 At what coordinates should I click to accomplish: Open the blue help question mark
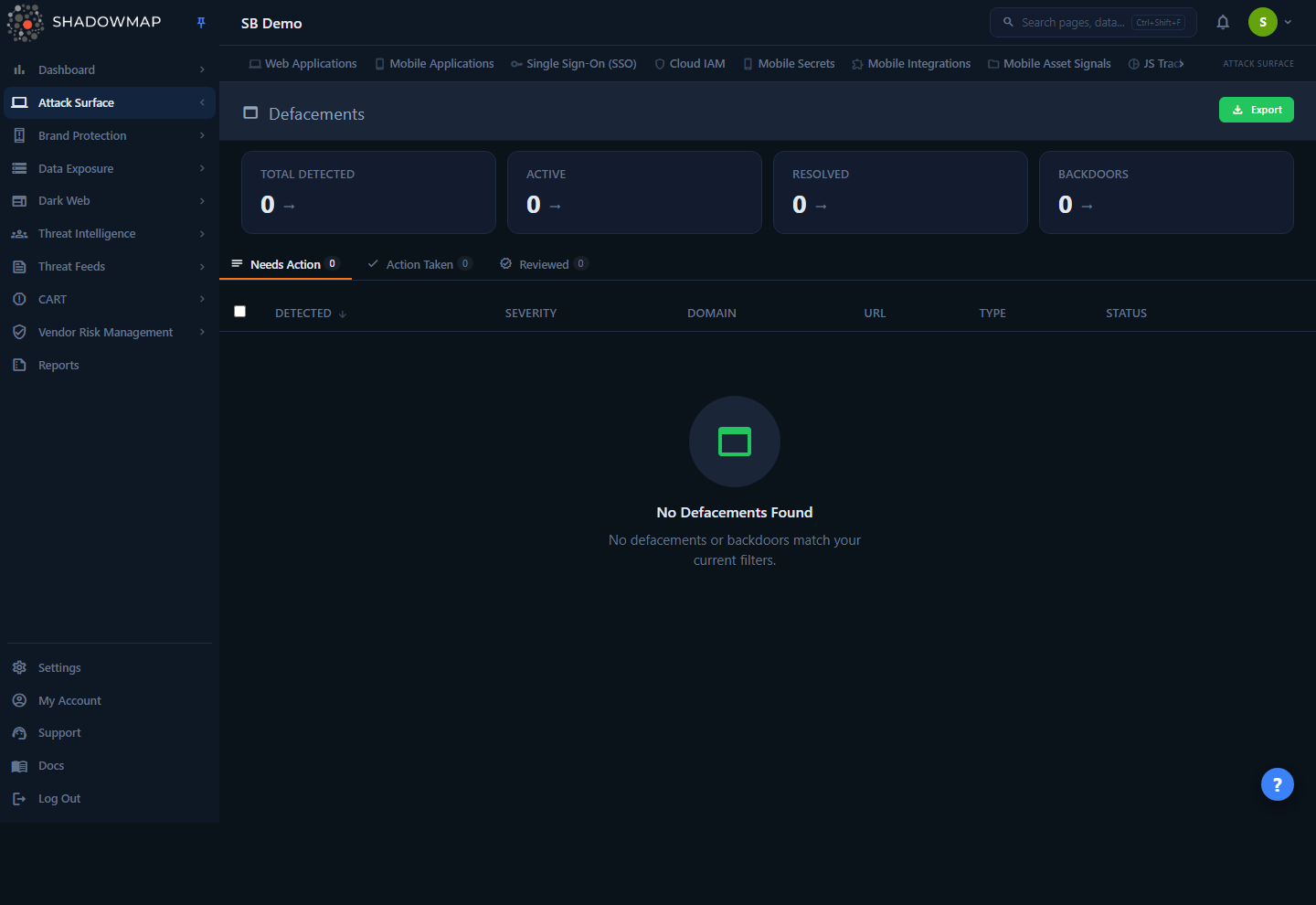click(1278, 784)
